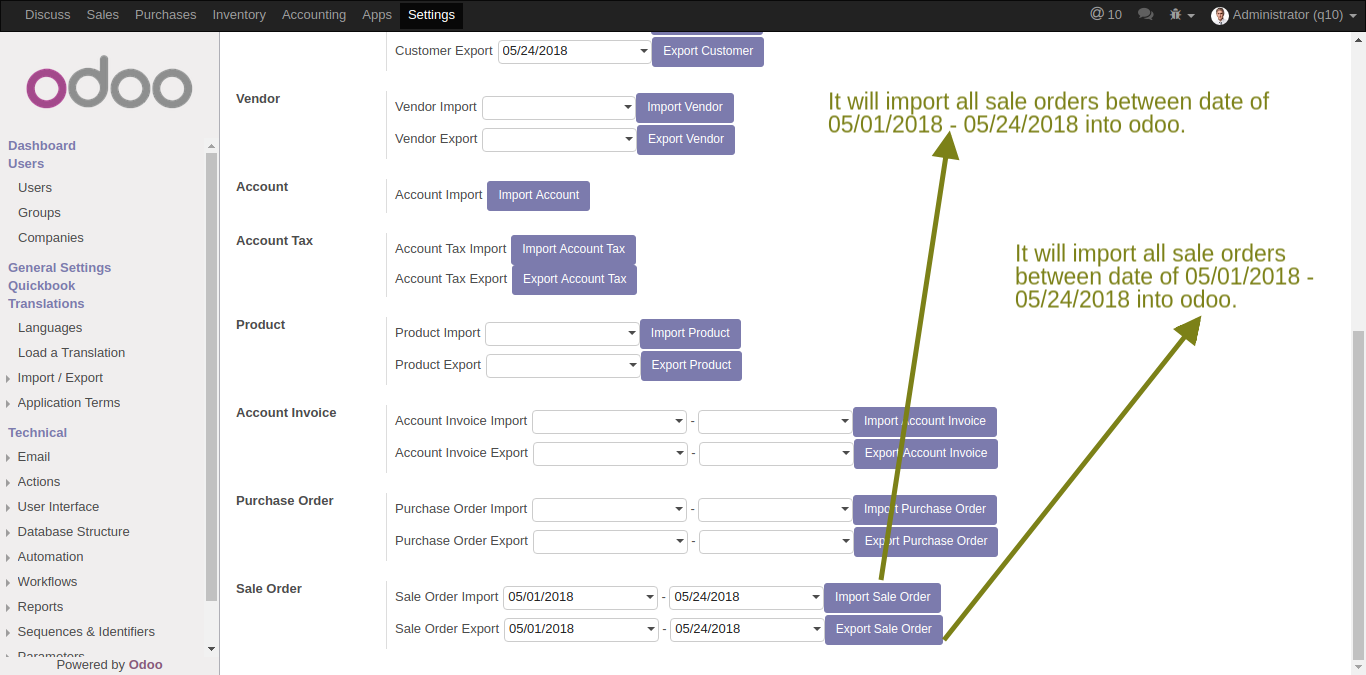The height and width of the screenshot is (675, 1366).
Task: Open Sale Order Import start date 05/01/2018
Action: [x=580, y=597]
